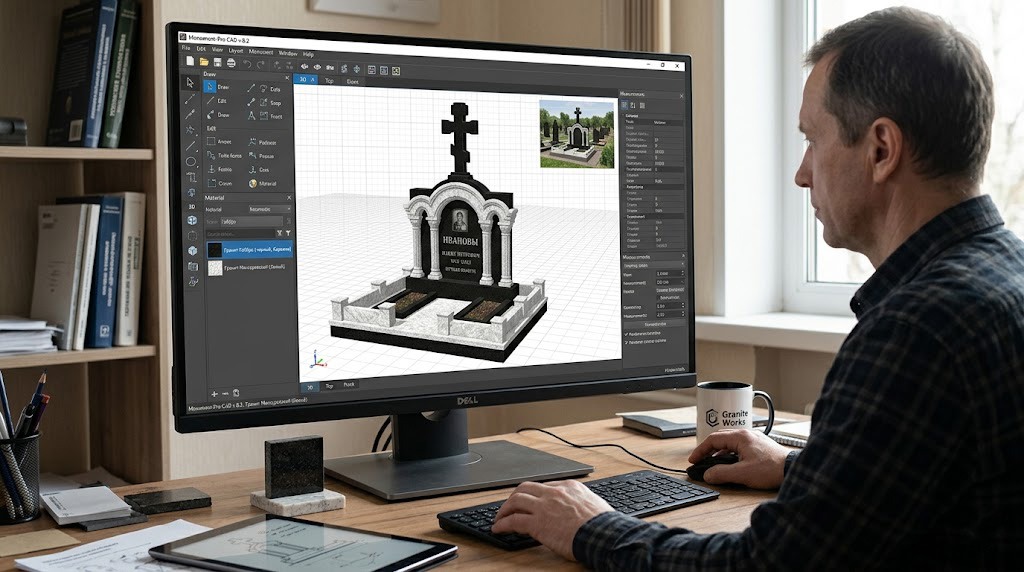Open the Material globe tool in Edit section
Image resolution: width=1024 pixels, height=572 pixels.
coord(263,183)
